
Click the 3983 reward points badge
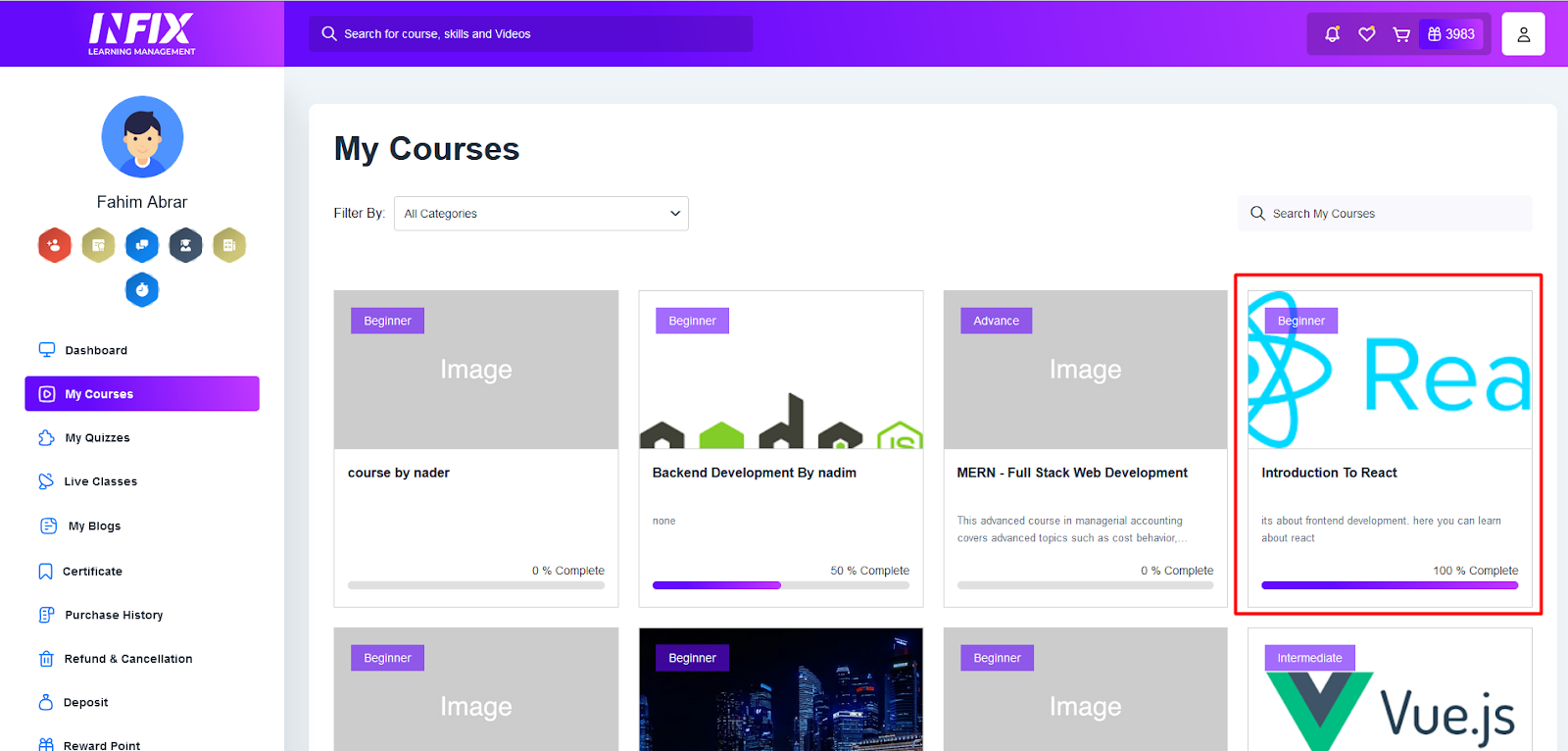coord(1451,34)
